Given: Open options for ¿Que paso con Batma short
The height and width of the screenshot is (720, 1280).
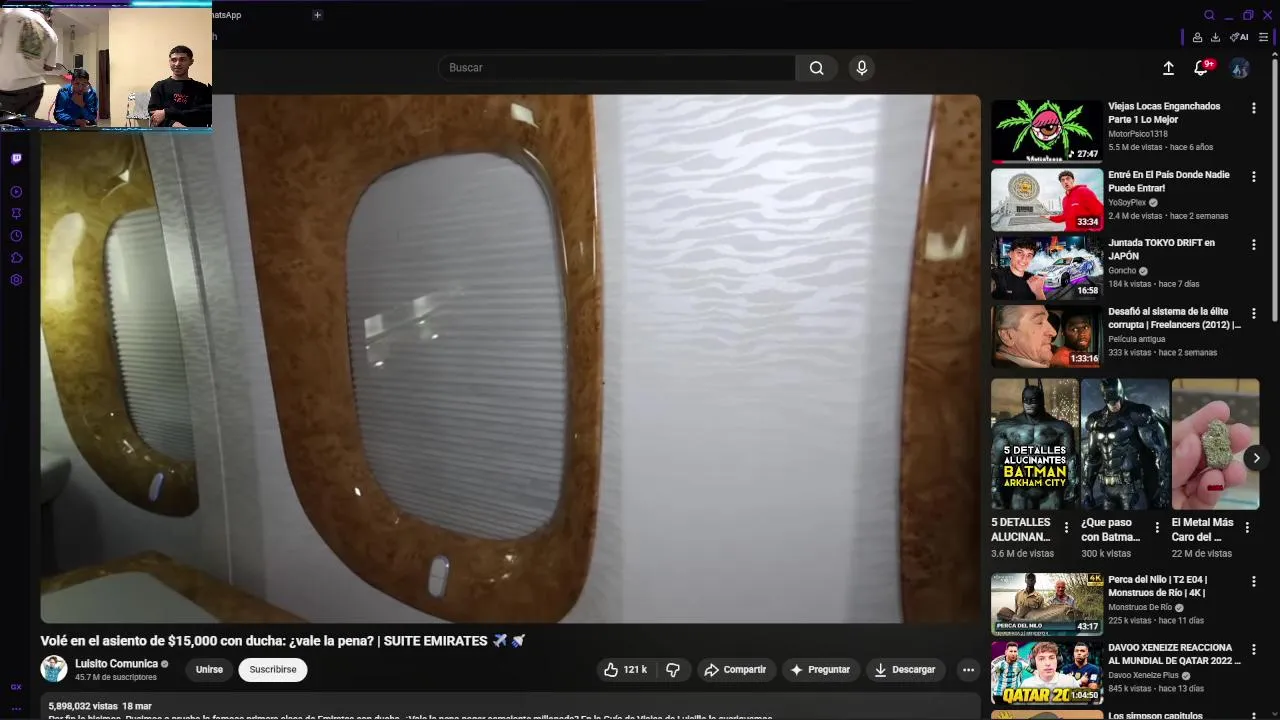Looking at the screenshot, I should 1157,527.
